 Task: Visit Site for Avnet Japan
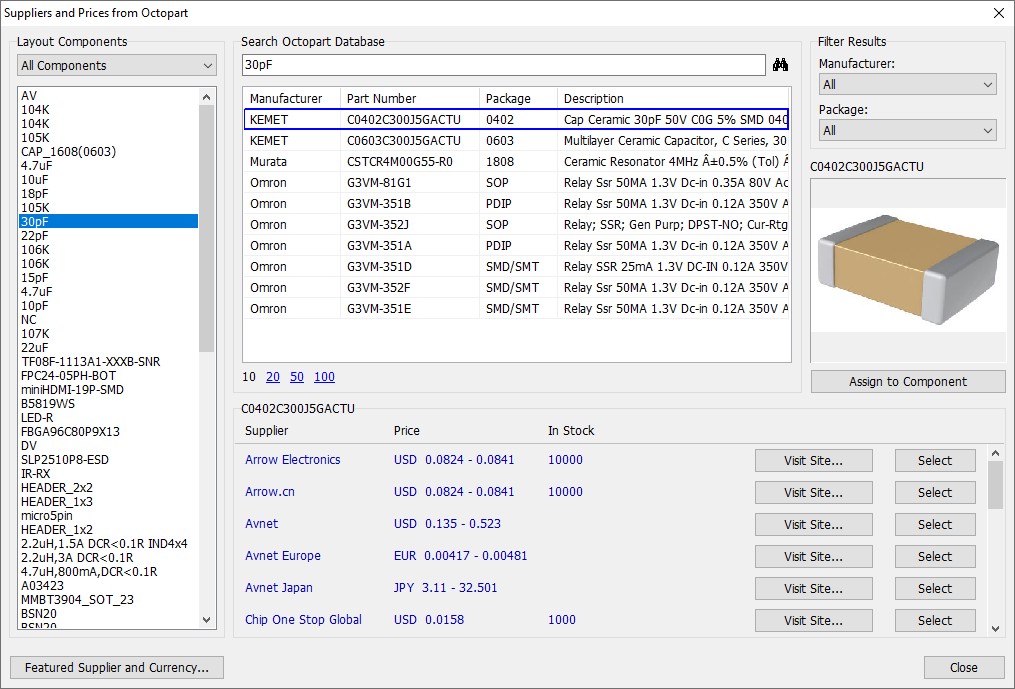click(x=814, y=589)
